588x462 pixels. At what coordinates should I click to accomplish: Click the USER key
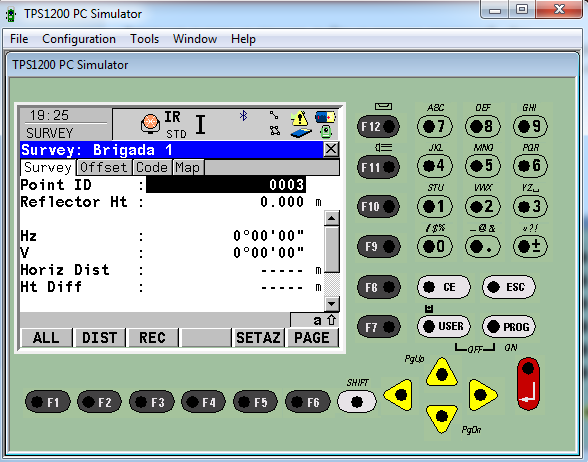pyautogui.click(x=444, y=326)
